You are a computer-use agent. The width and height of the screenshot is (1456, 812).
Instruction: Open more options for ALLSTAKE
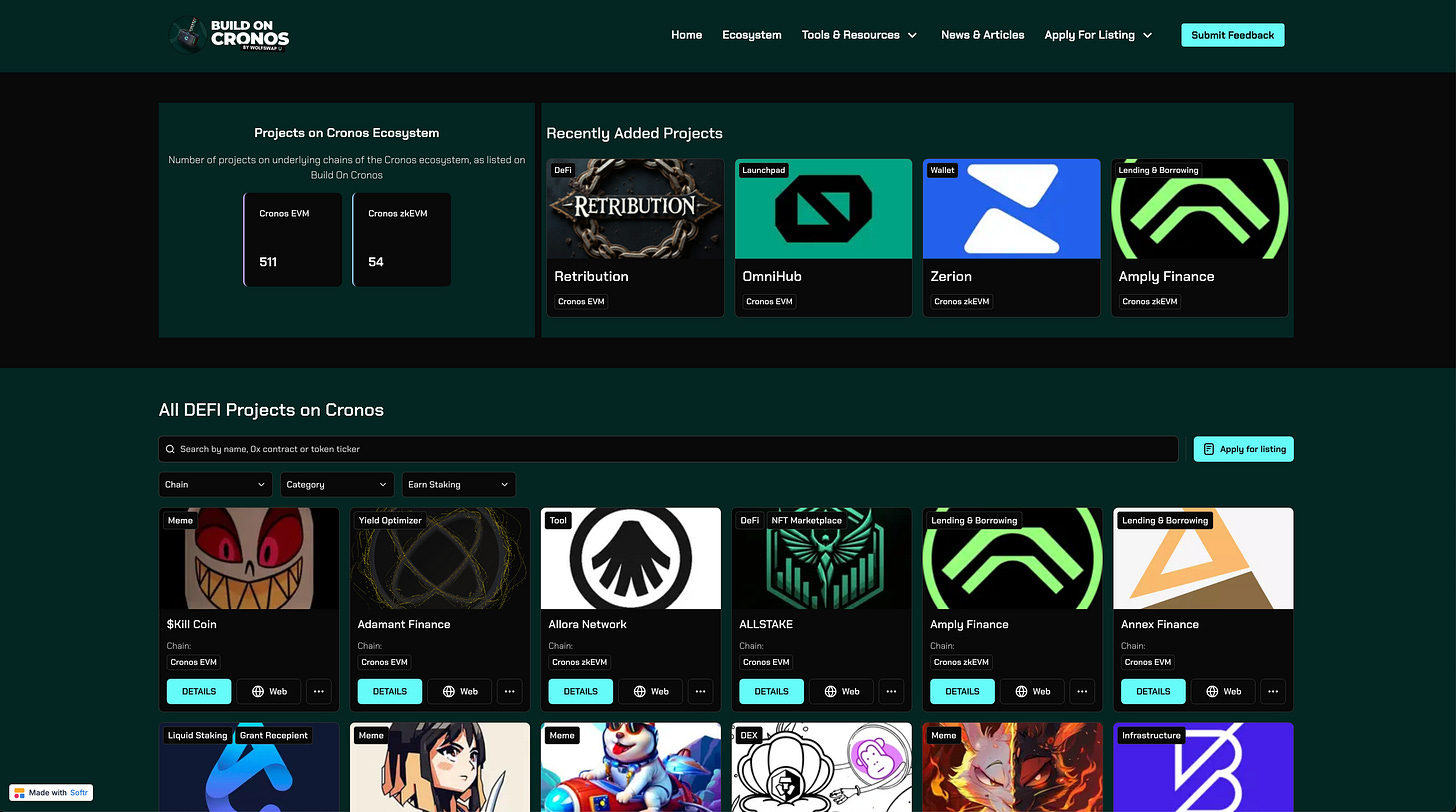pyautogui.click(x=891, y=691)
